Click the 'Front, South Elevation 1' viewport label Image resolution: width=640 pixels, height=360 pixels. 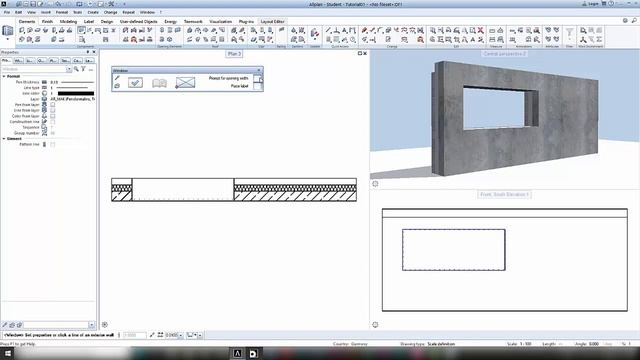tap(504, 195)
